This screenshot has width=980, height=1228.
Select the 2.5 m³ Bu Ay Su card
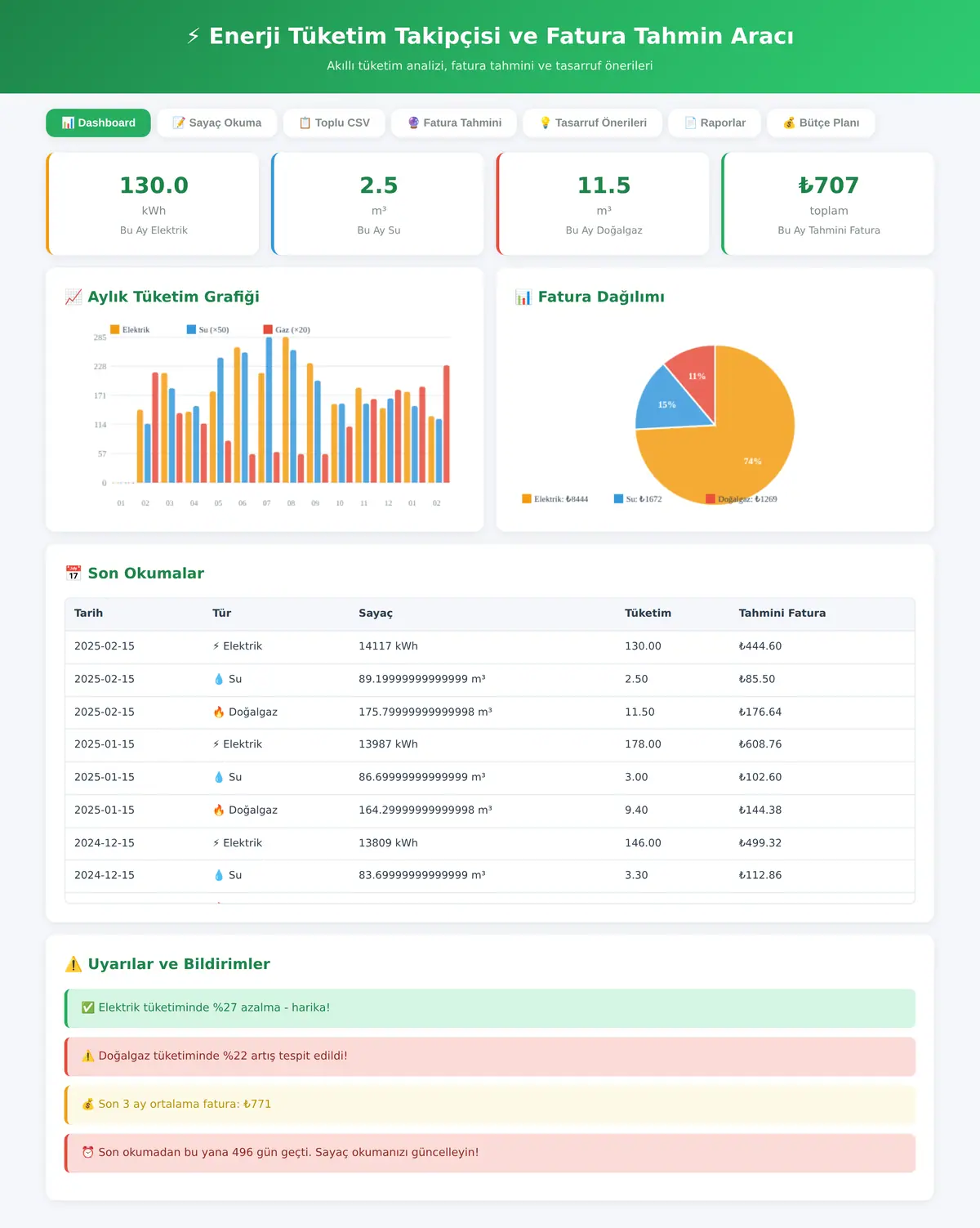pos(378,204)
